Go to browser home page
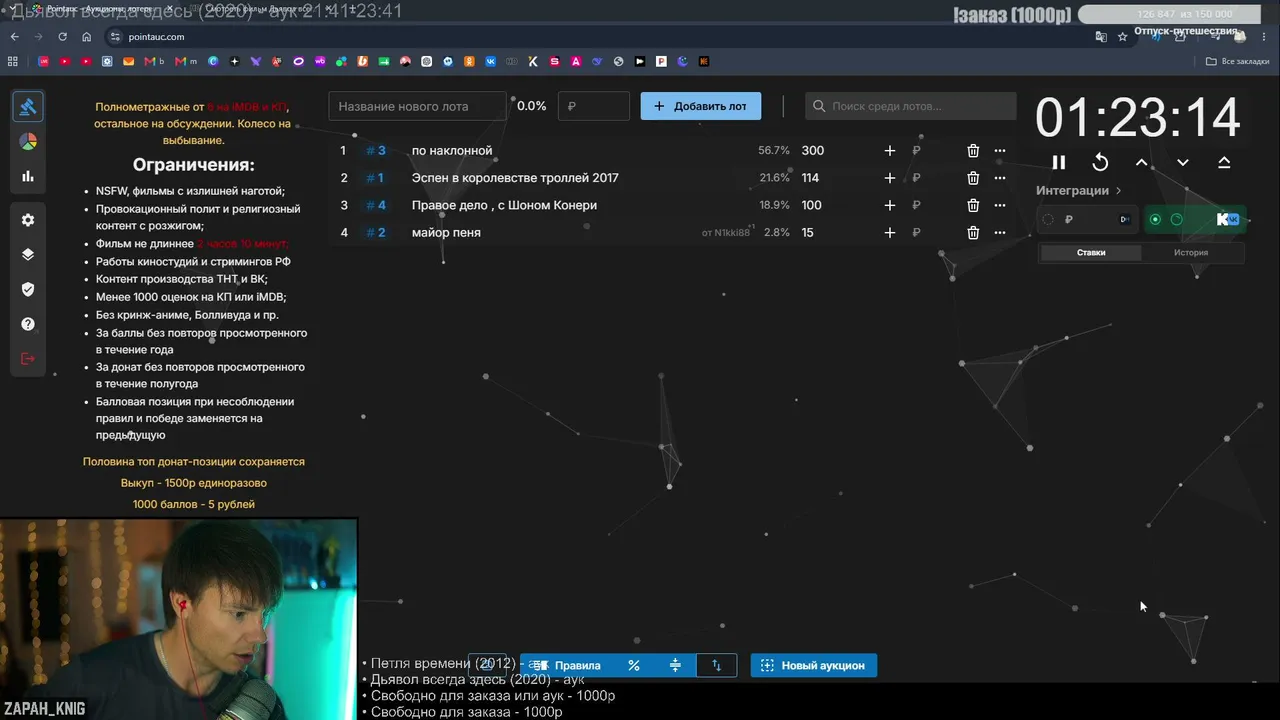The width and height of the screenshot is (1280, 720). point(87,37)
